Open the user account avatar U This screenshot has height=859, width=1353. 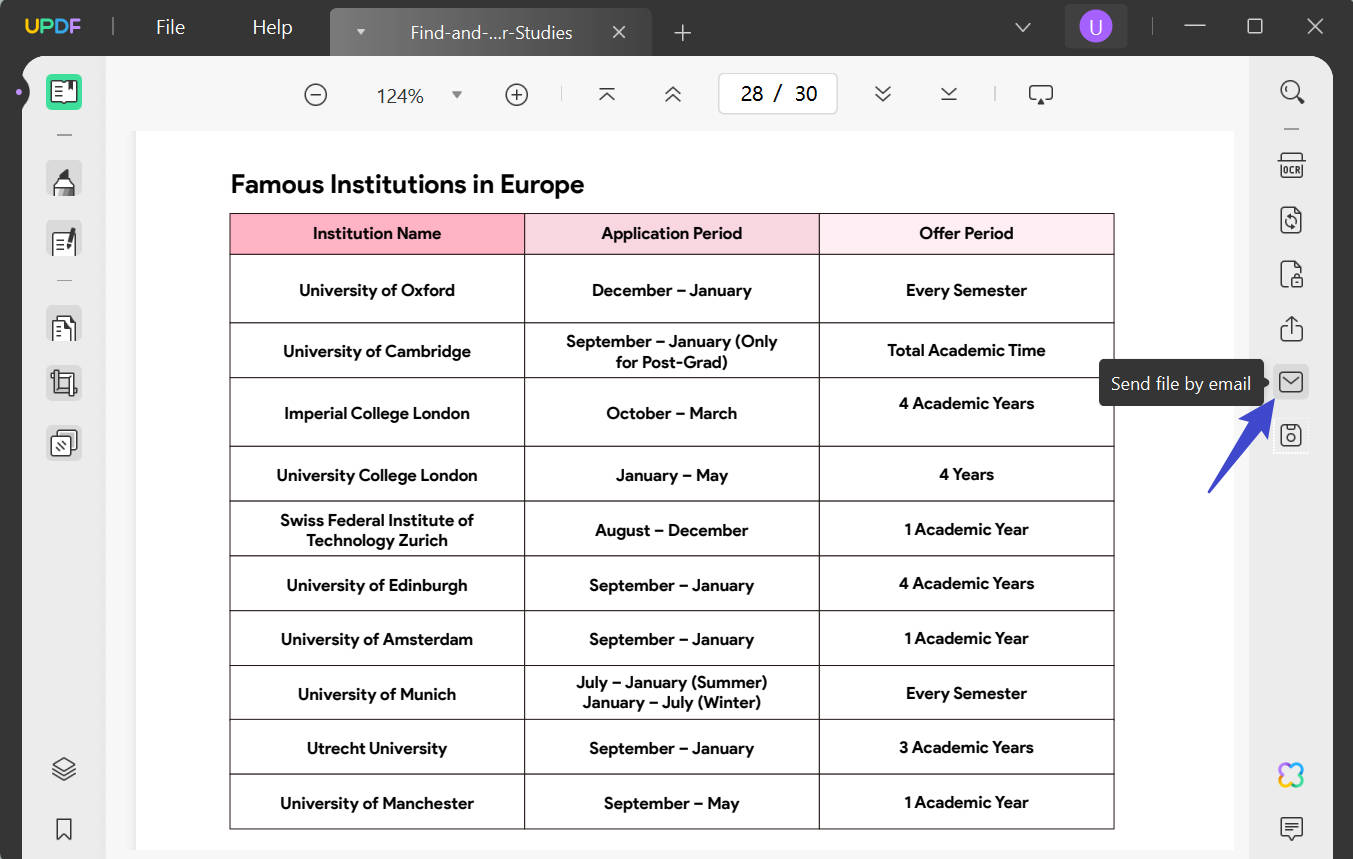(1096, 27)
